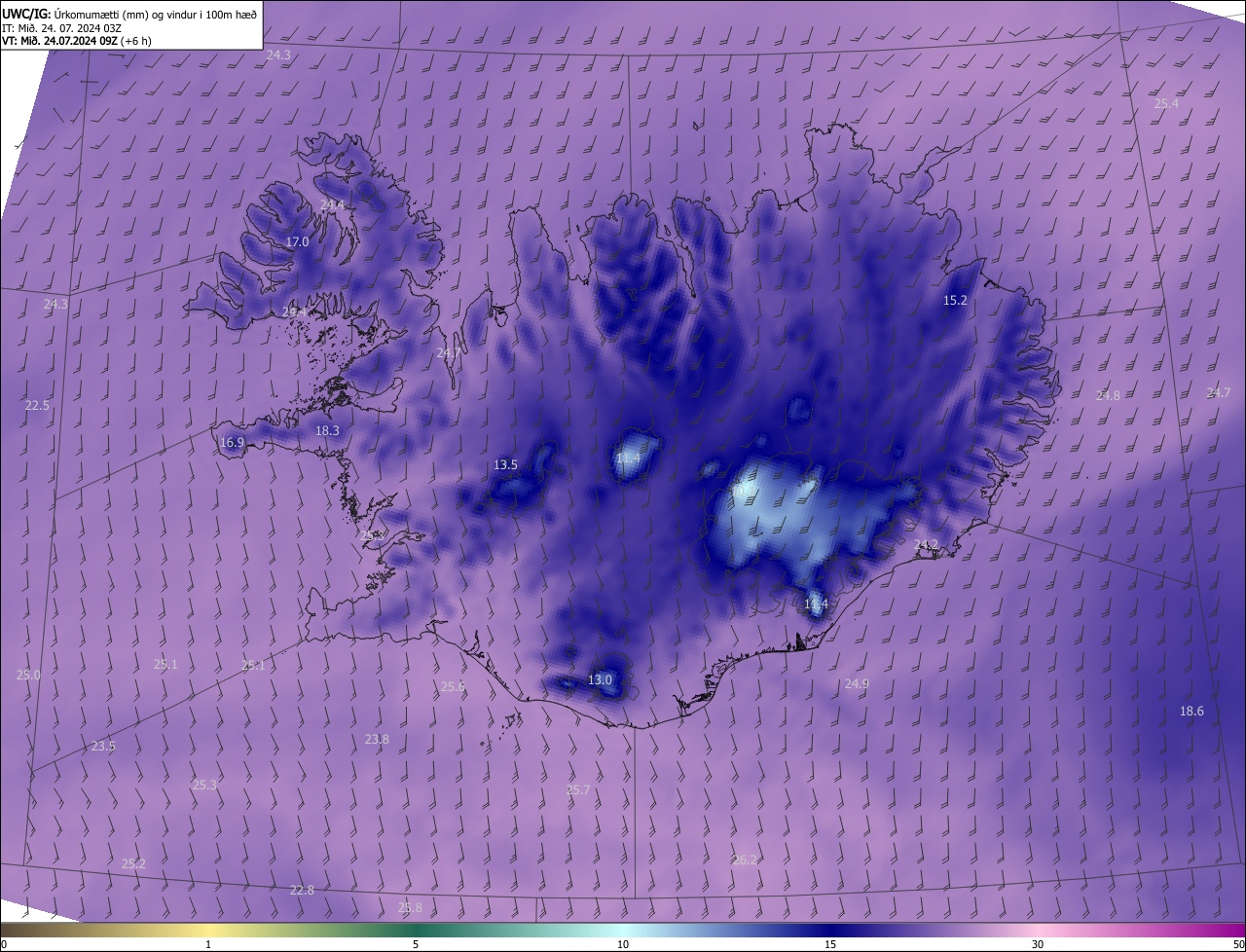The height and width of the screenshot is (952, 1246).
Task: Click the 25.8 value on the map
Action: tap(411, 908)
